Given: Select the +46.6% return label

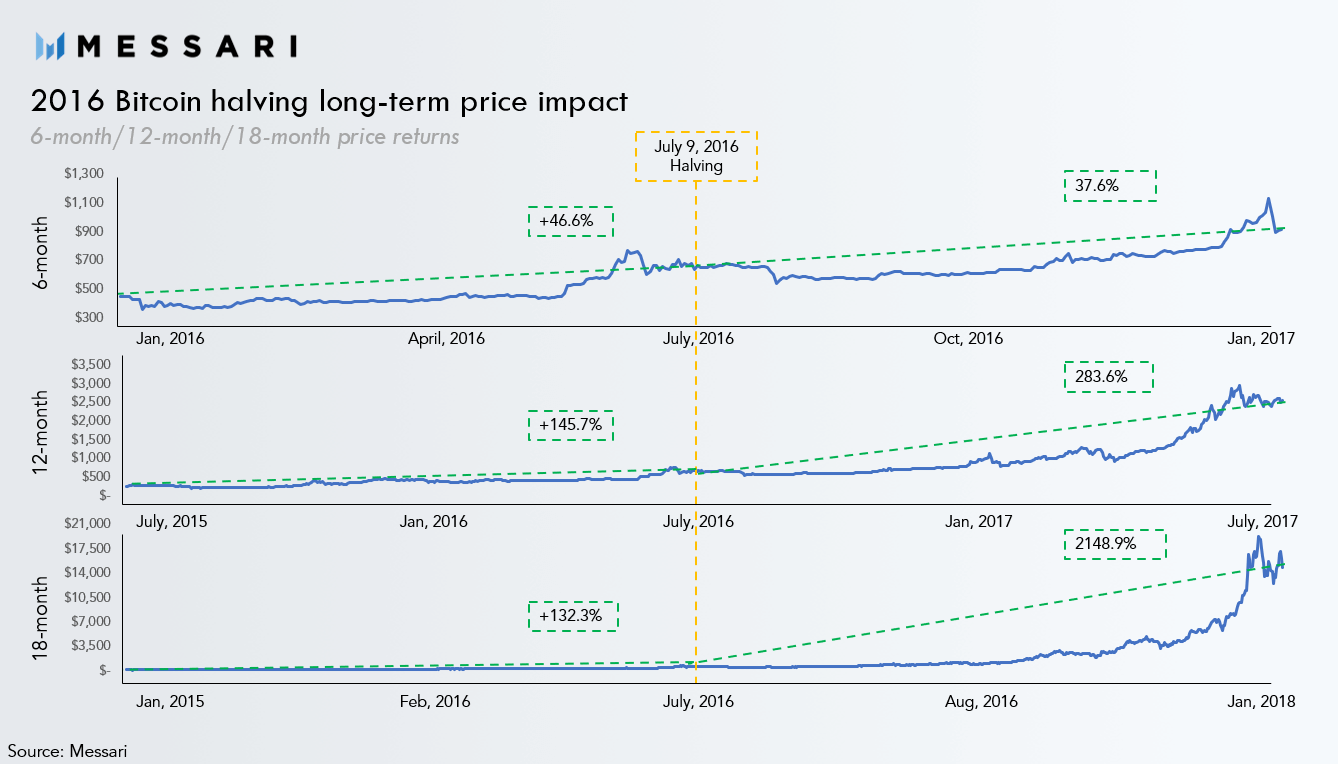Looking at the screenshot, I should (570, 221).
